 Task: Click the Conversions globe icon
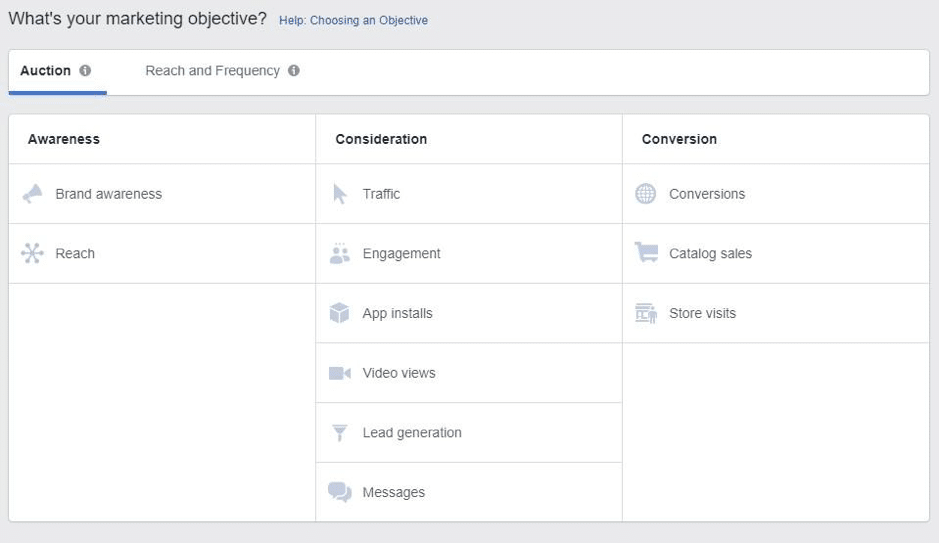(x=646, y=194)
